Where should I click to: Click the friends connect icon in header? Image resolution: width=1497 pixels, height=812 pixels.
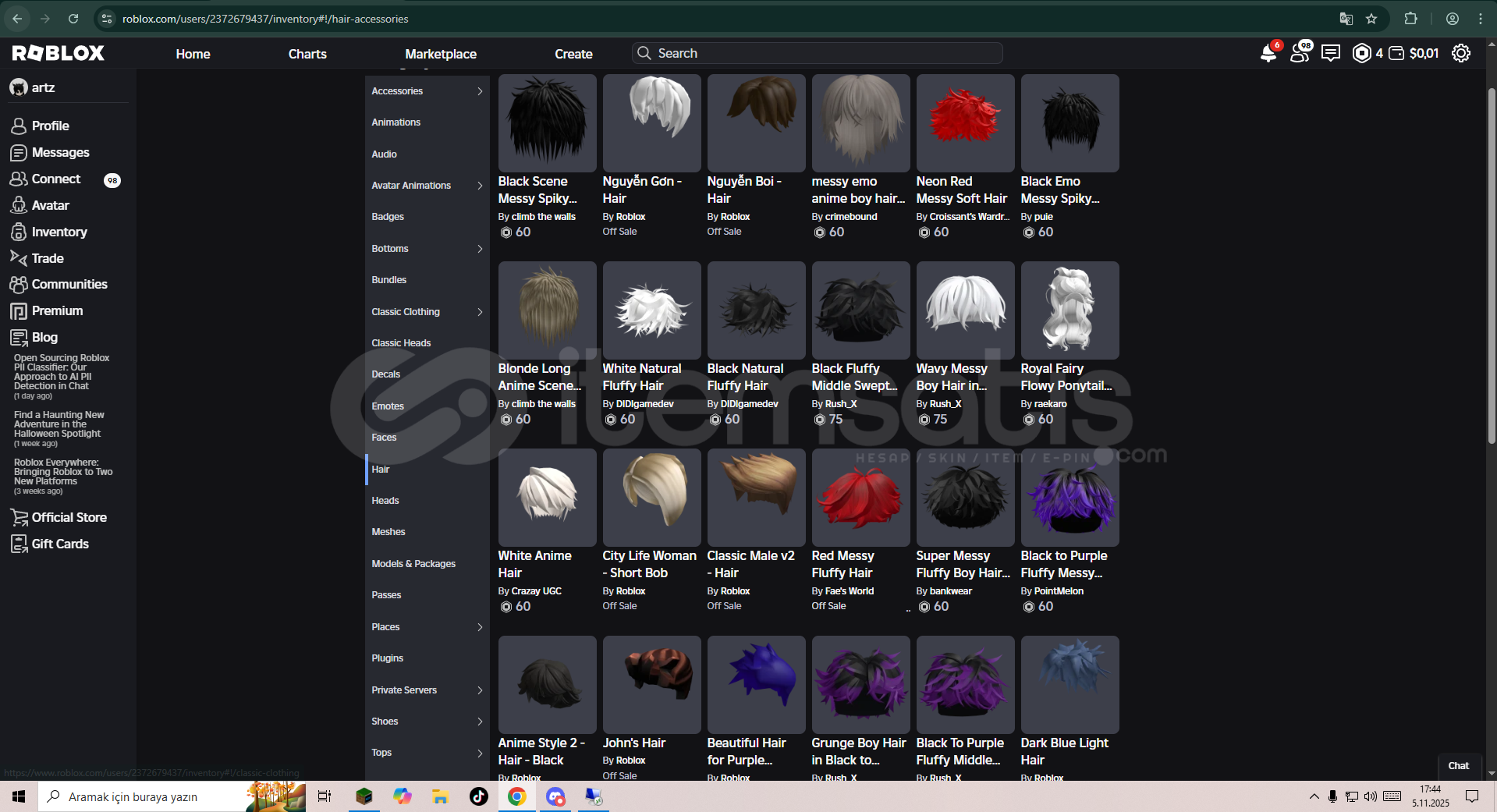point(1300,53)
